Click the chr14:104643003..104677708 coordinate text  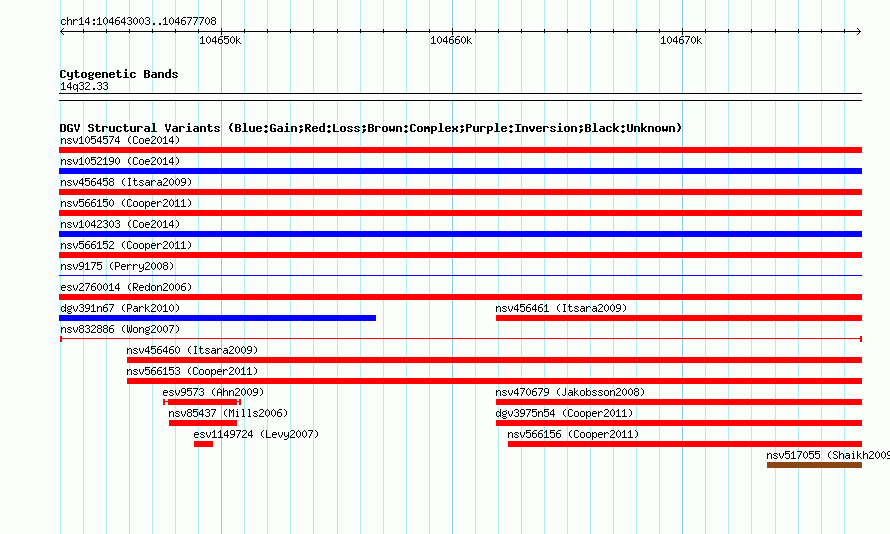click(138, 21)
